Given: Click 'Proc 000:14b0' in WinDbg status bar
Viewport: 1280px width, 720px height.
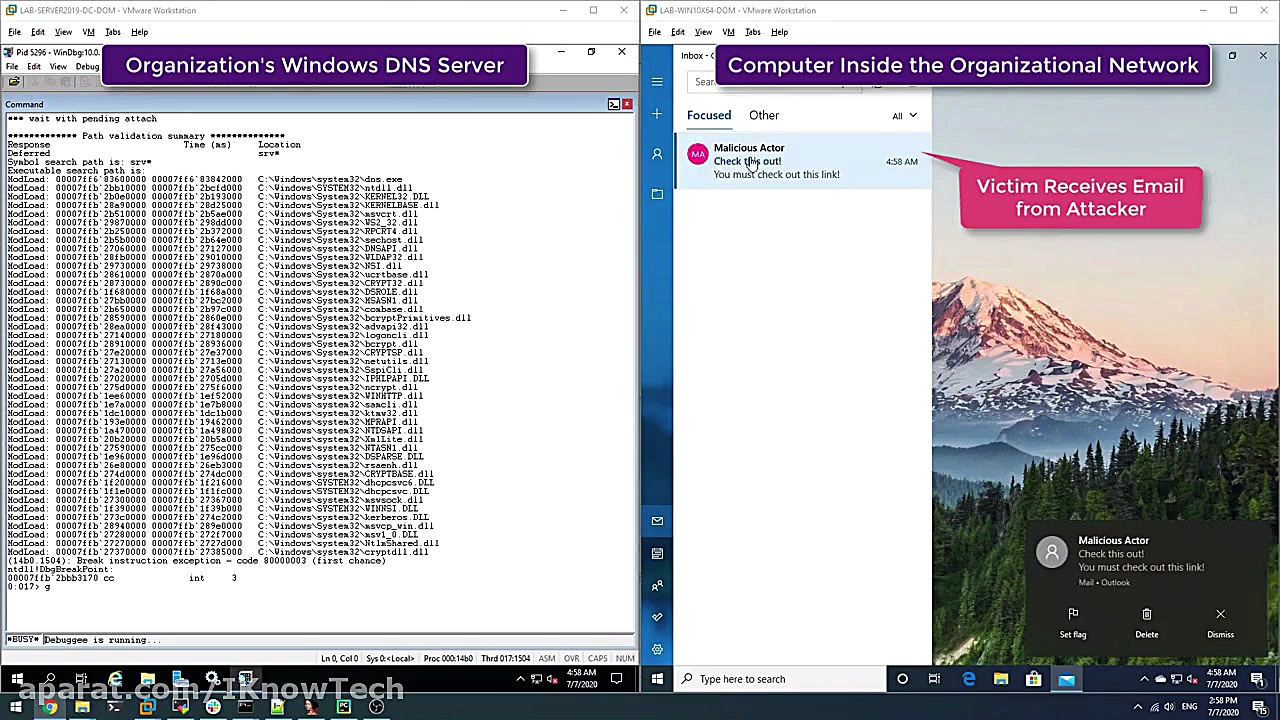Looking at the screenshot, I should click(x=449, y=658).
